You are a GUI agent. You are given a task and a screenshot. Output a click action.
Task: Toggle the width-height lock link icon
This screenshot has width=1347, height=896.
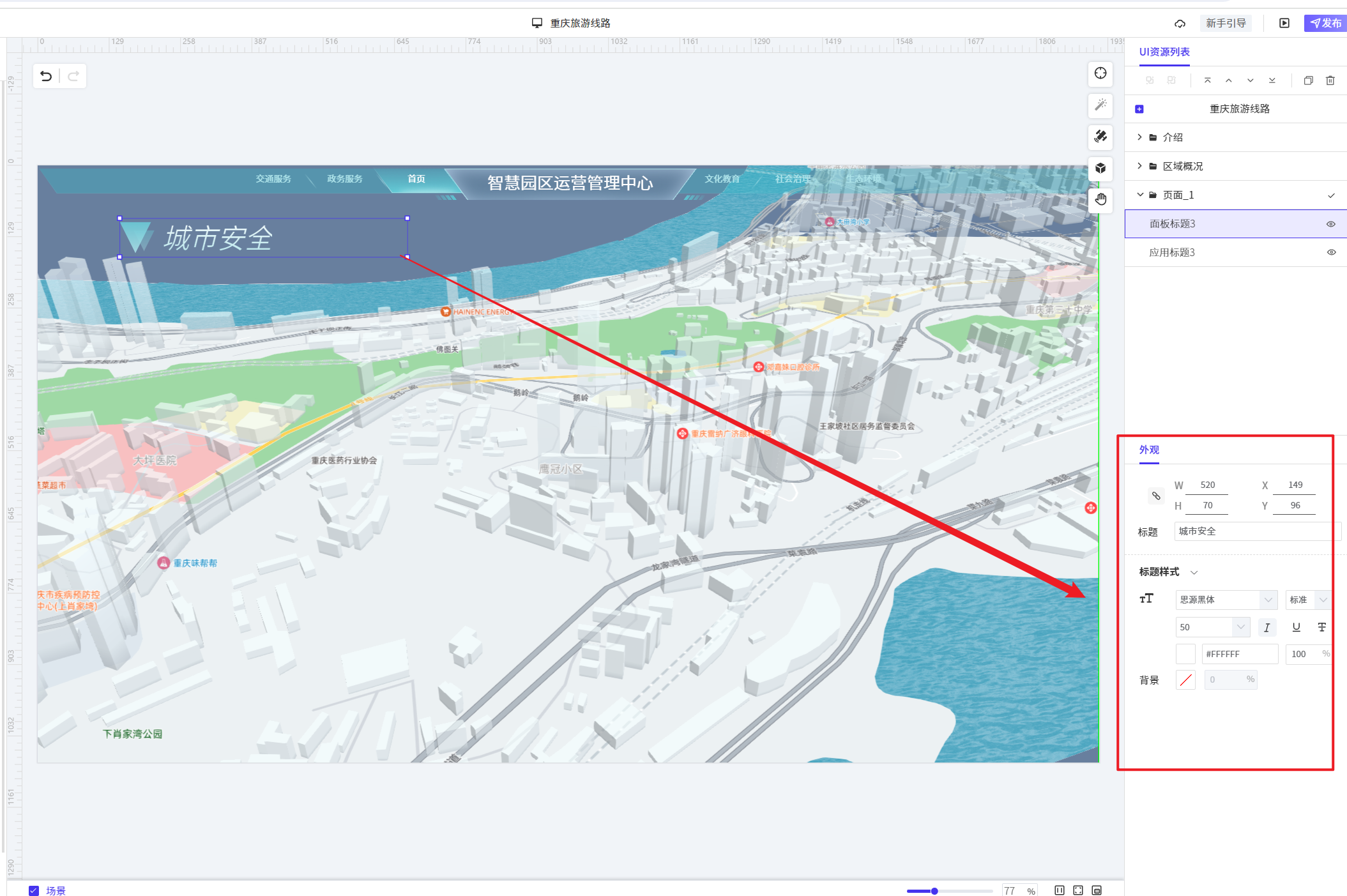coord(1156,496)
